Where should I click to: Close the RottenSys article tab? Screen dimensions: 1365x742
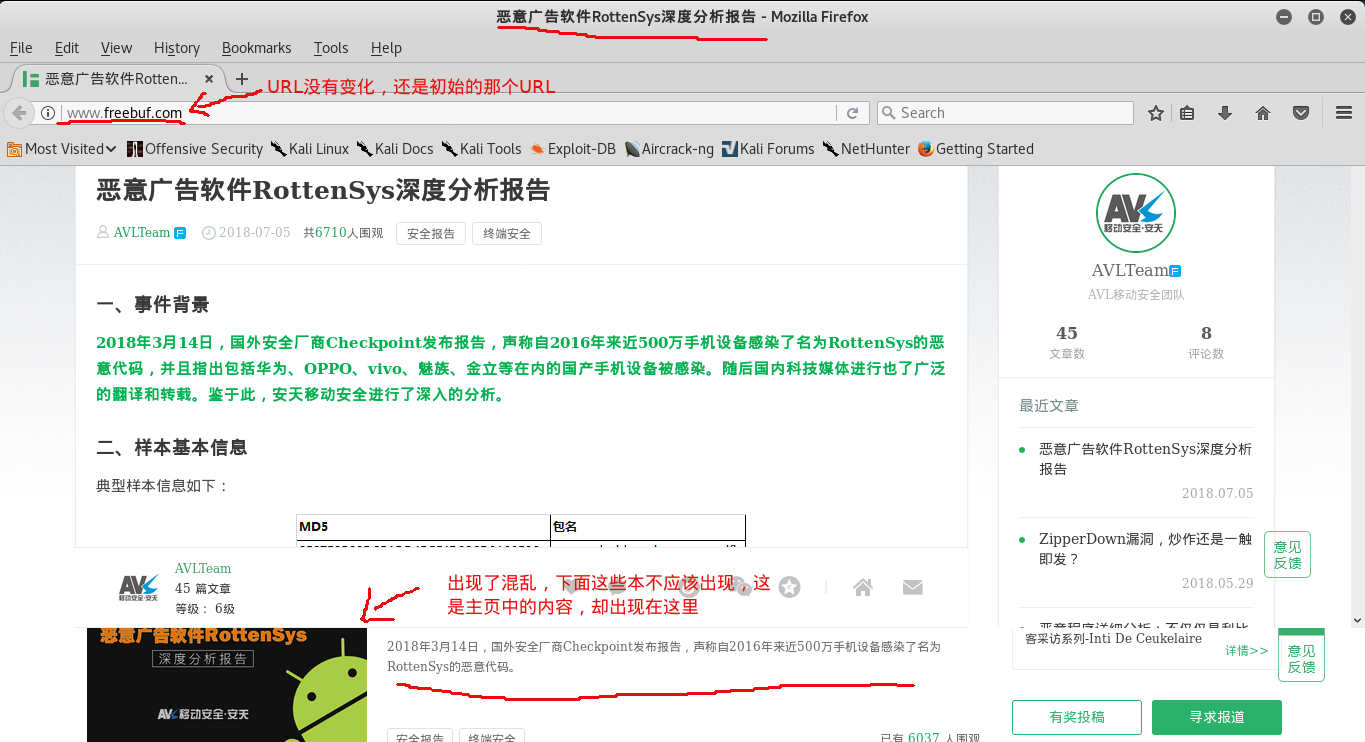coord(209,79)
